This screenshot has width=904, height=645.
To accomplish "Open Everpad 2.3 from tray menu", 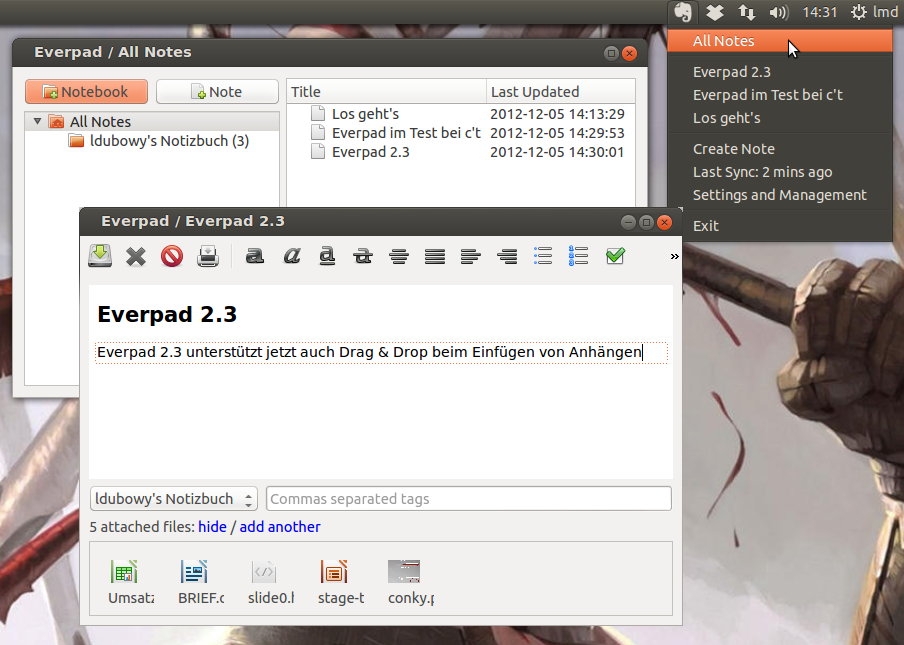I will click(780, 72).
